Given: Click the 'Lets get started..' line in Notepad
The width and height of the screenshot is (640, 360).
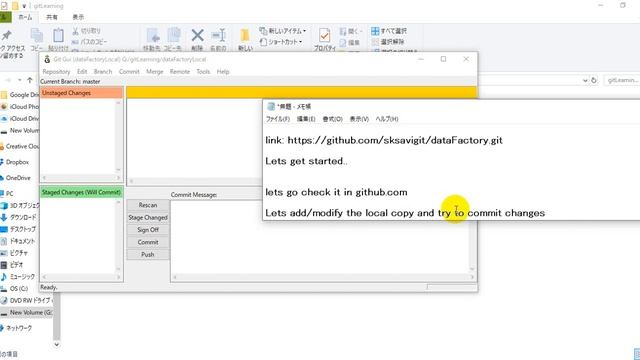Looking at the screenshot, I should point(306,161).
